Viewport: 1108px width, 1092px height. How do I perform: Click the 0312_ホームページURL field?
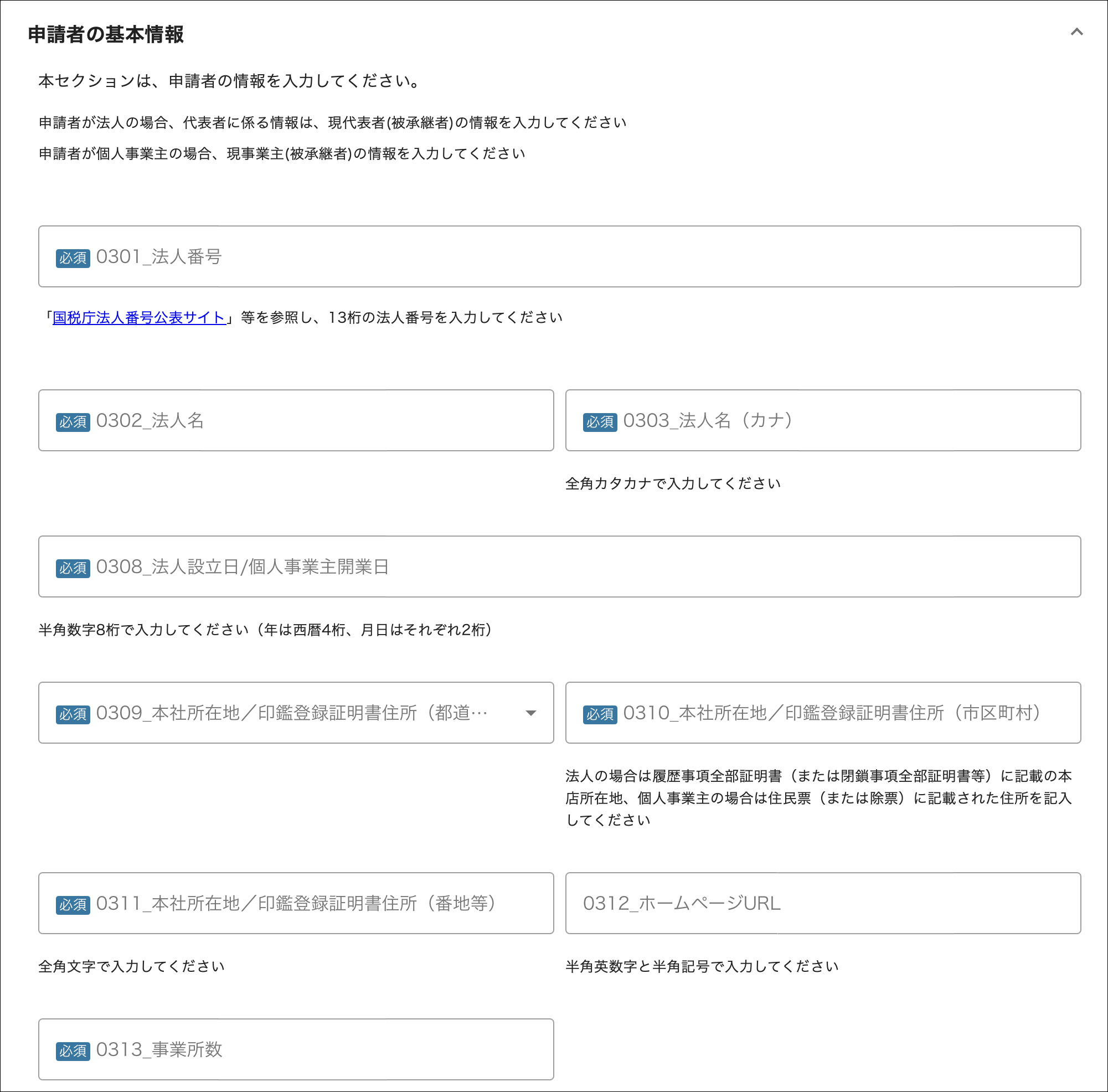(823, 903)
